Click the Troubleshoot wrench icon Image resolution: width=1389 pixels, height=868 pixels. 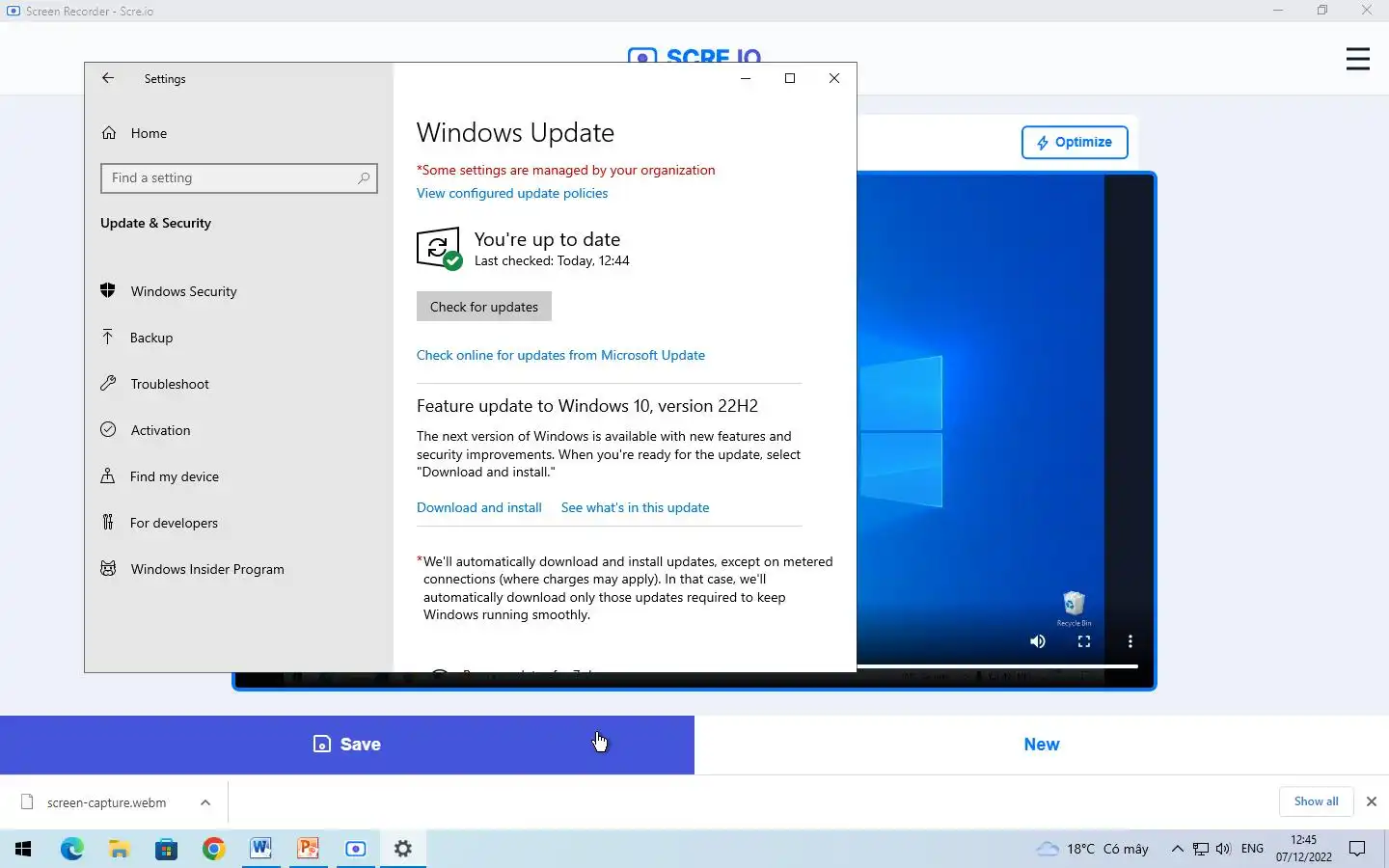[108, 383]
